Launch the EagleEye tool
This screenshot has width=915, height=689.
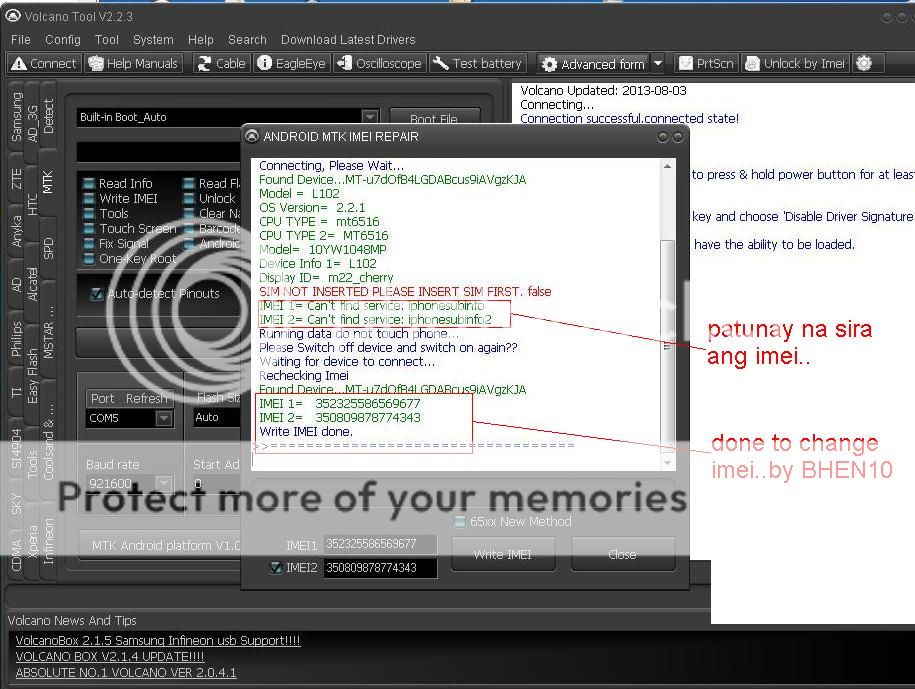(x=291, y=63)
